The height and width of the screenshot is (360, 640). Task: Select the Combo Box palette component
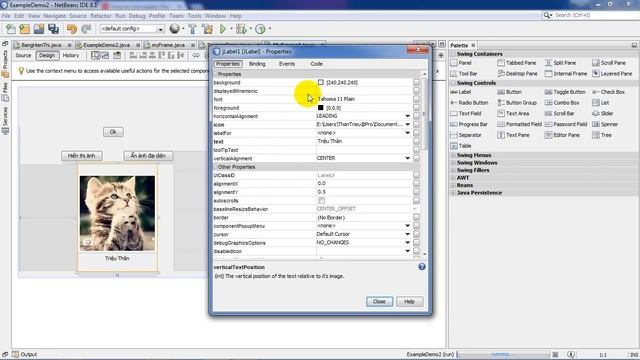(x=562, y=103)
